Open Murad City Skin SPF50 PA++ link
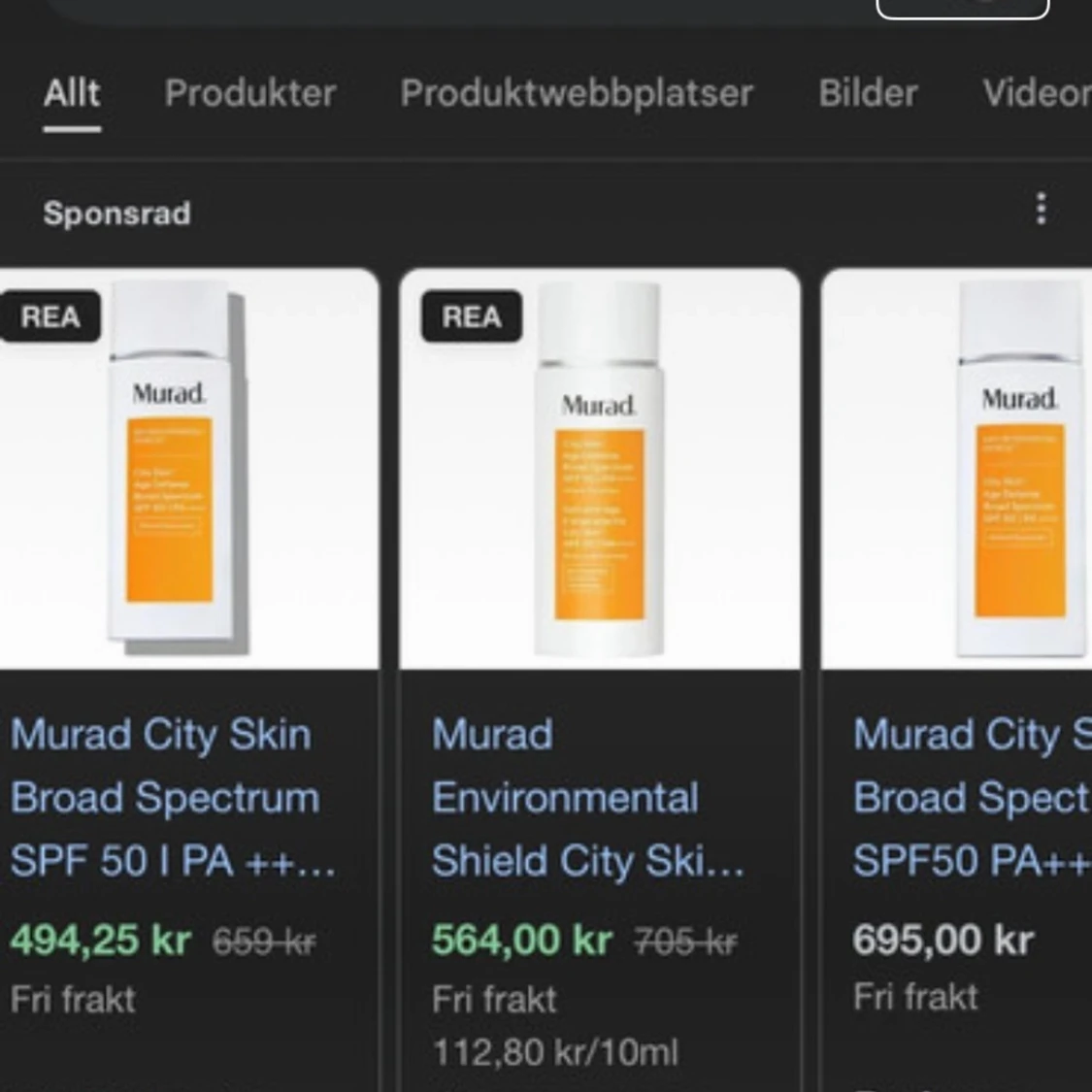The width and height of the screenshot is (1092, 1092). 971,797
